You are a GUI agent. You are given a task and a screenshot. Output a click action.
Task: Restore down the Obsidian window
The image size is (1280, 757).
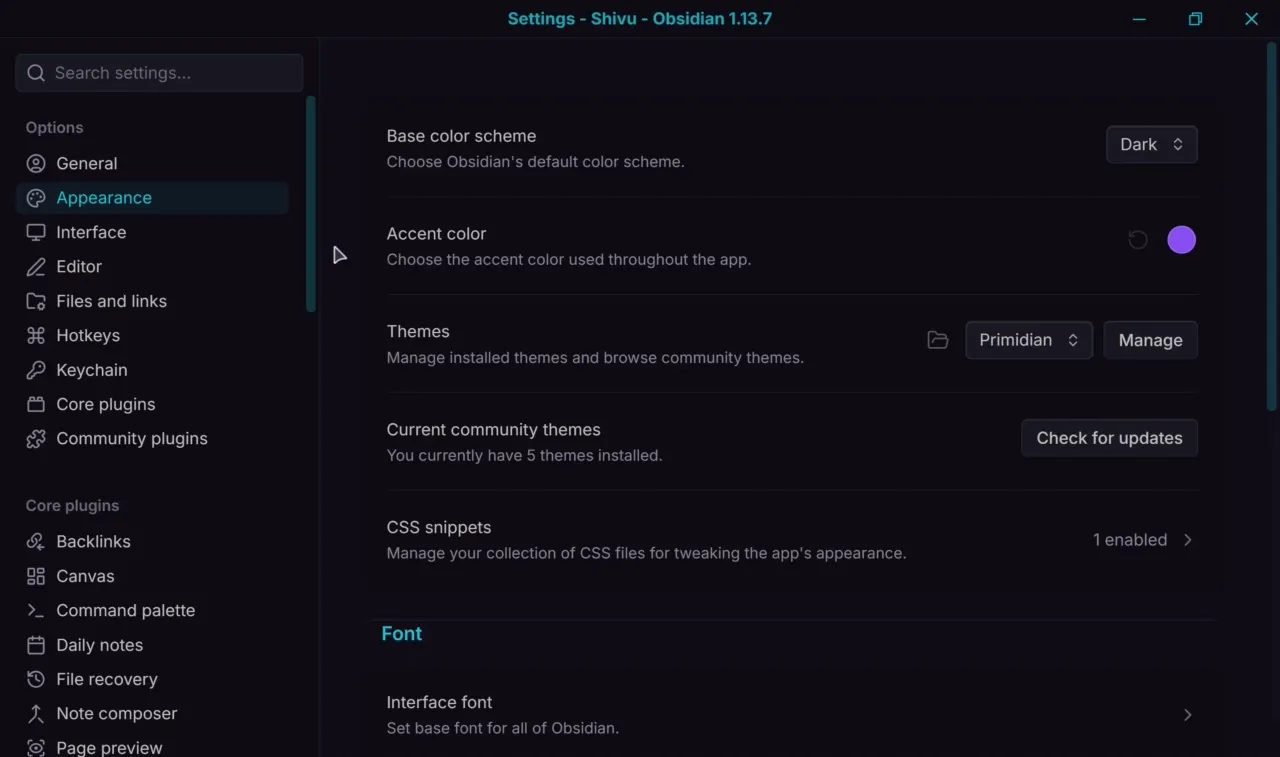pos(1195,19)
